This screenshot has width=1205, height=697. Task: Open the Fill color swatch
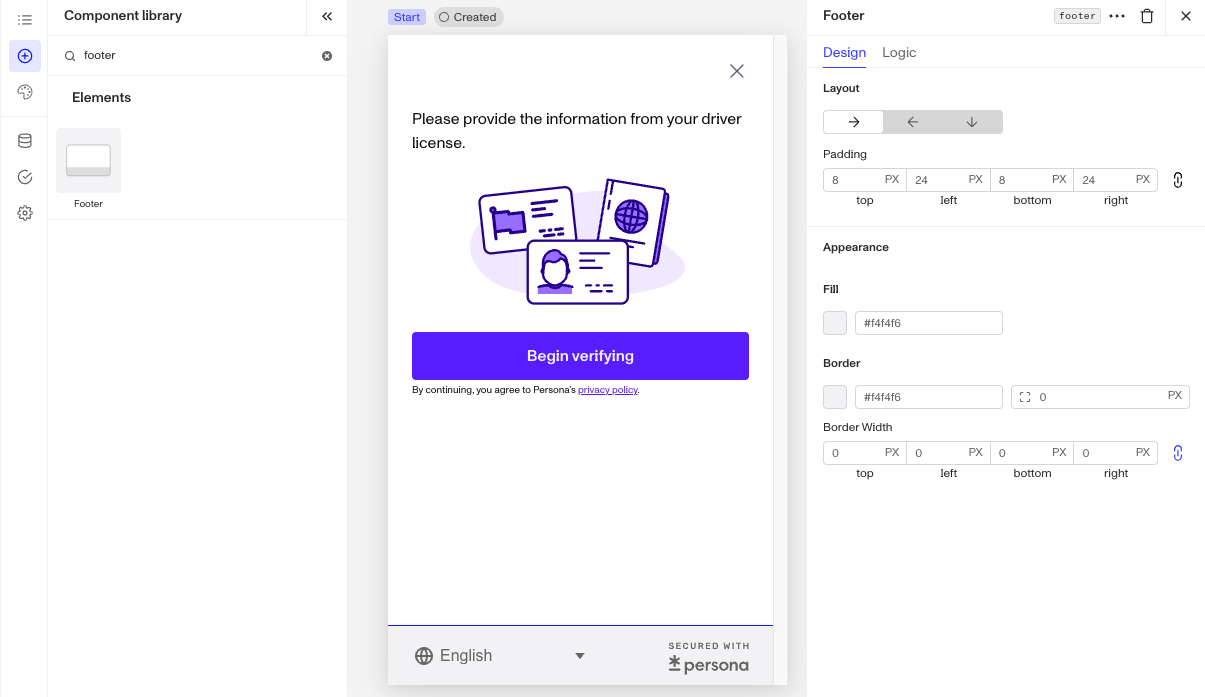pos(835,323)
